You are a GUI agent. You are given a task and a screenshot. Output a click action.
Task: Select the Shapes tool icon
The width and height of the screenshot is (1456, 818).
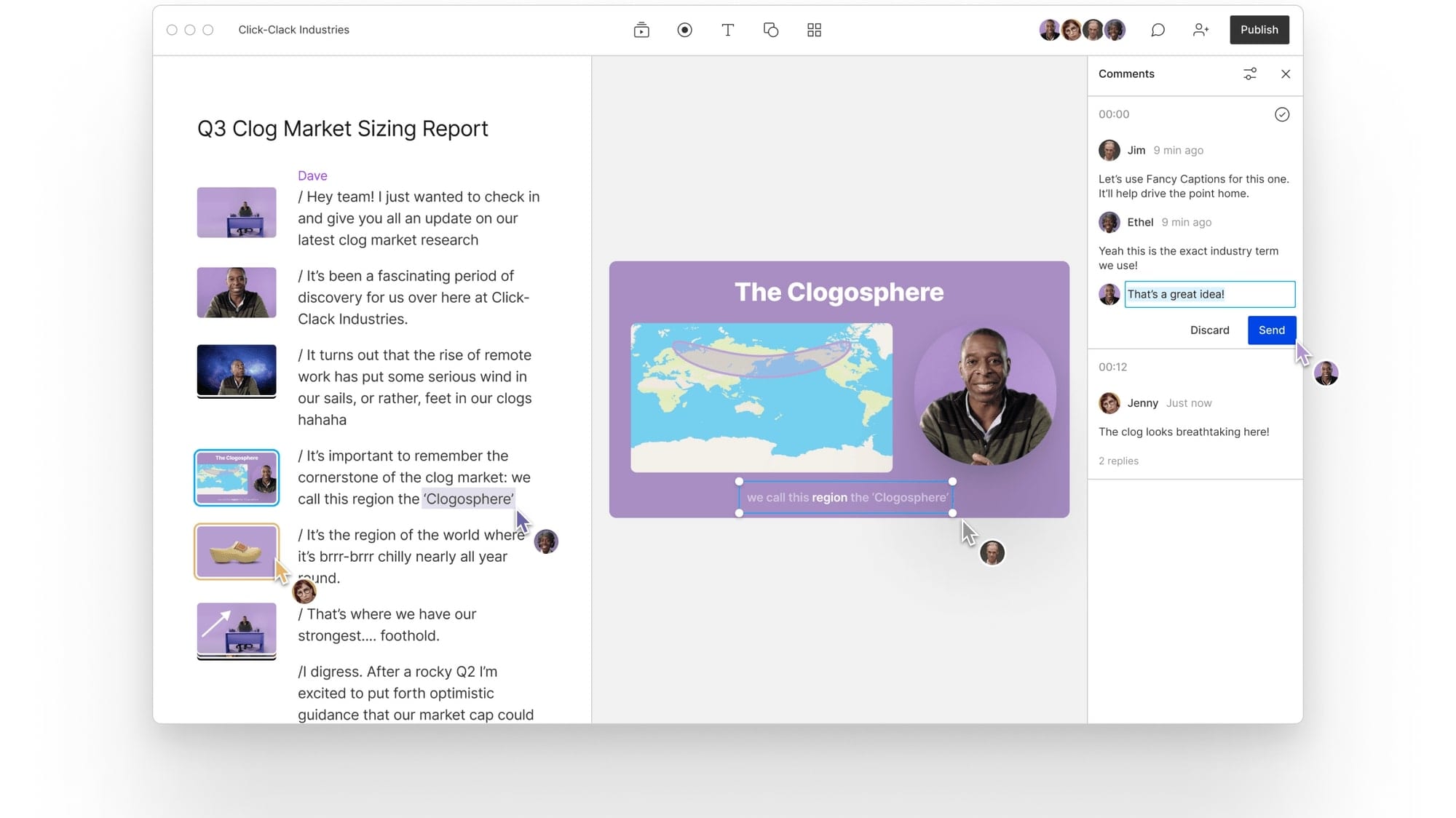pos(771,30)
